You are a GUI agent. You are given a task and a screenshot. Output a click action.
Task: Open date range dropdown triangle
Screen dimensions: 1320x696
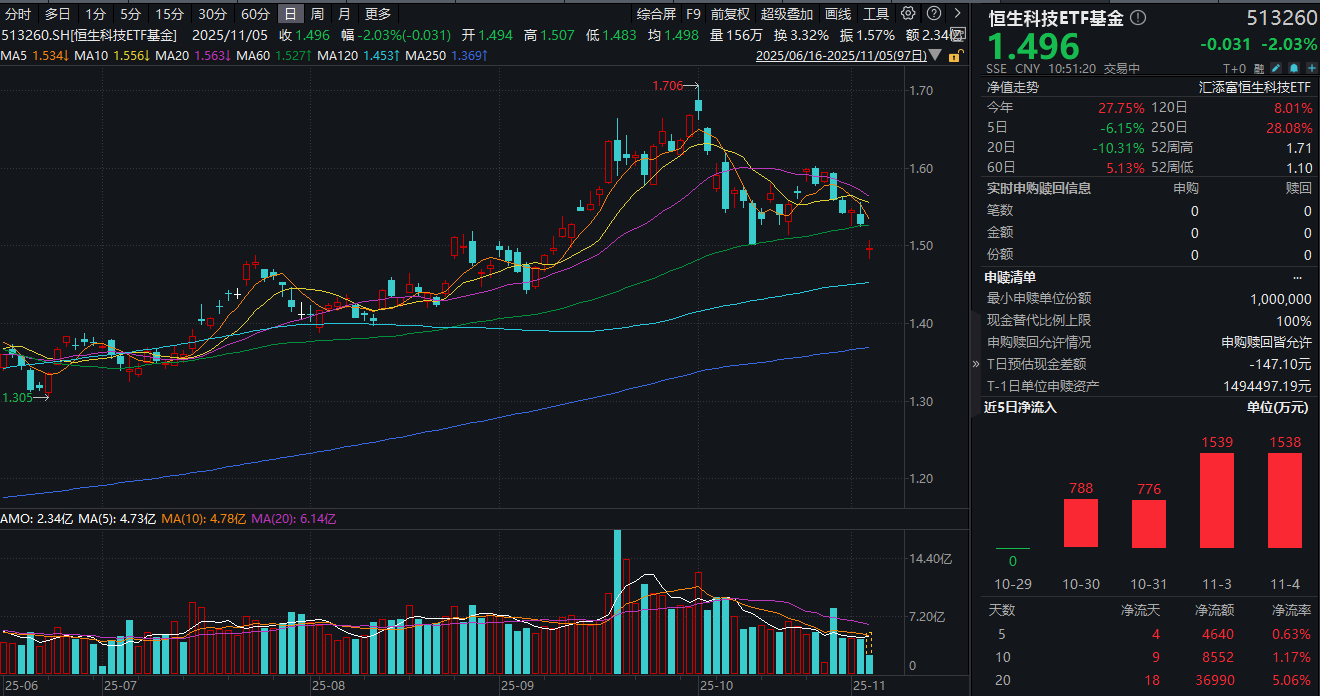(935, 56)
